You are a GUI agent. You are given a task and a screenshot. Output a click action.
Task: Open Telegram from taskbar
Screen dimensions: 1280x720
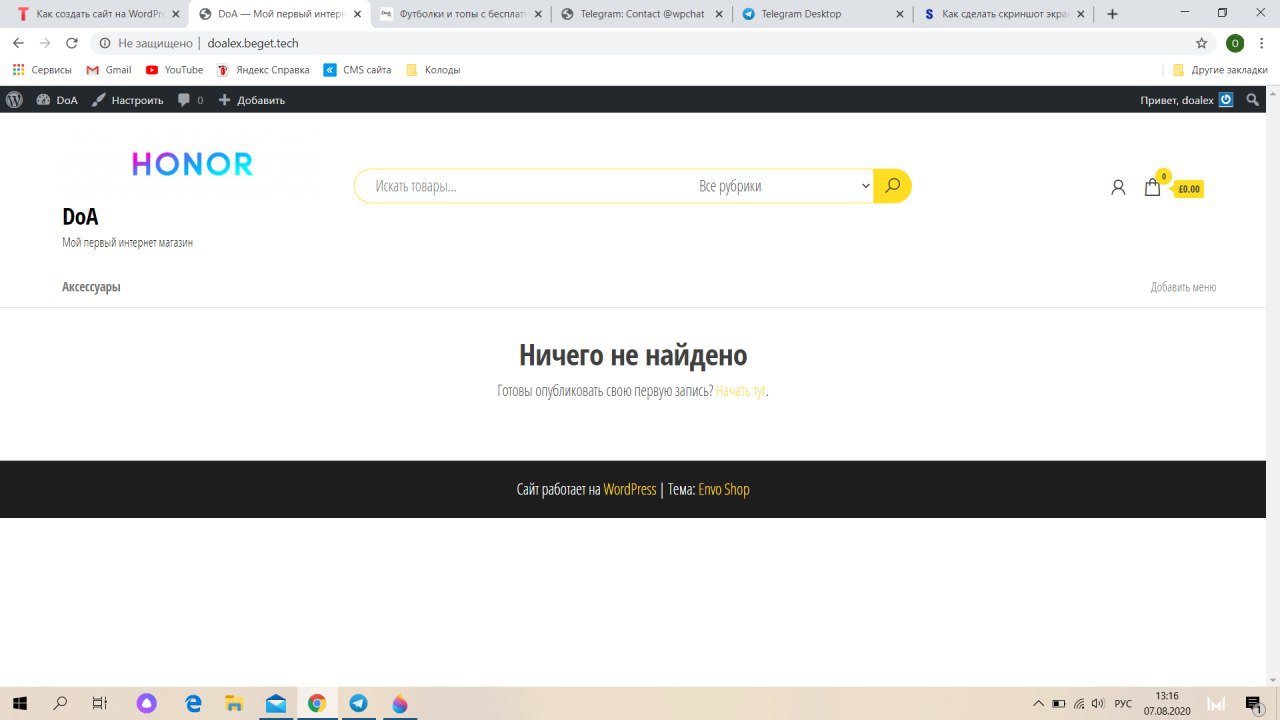[x=358, y=704]
